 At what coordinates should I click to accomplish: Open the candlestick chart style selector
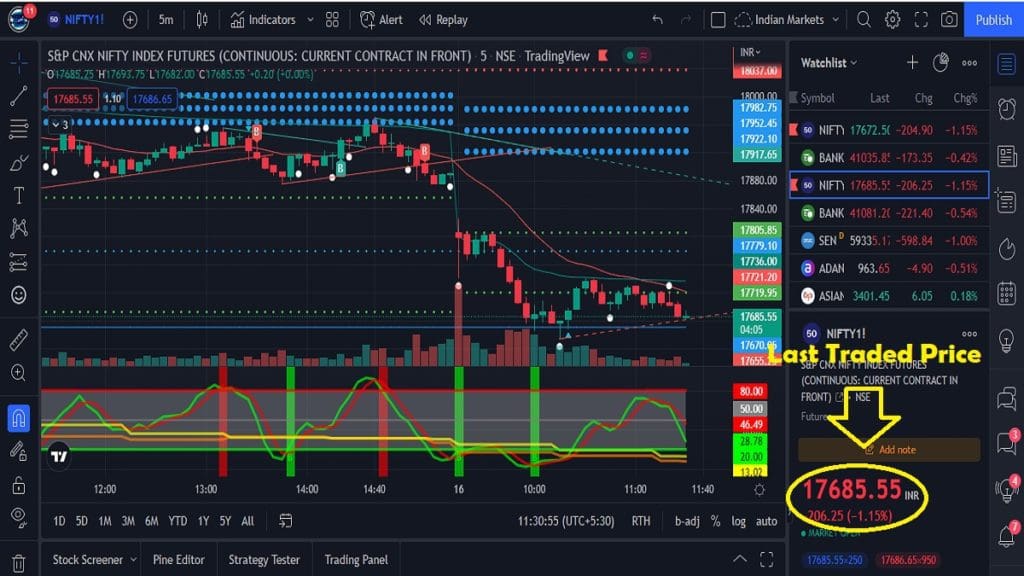coord(202,20)
